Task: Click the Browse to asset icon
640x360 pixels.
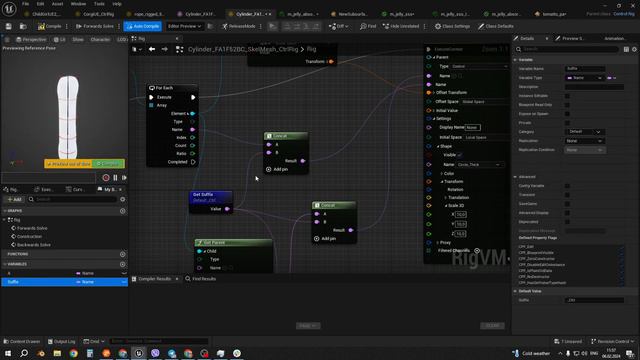Action: [x=23, y=26]
